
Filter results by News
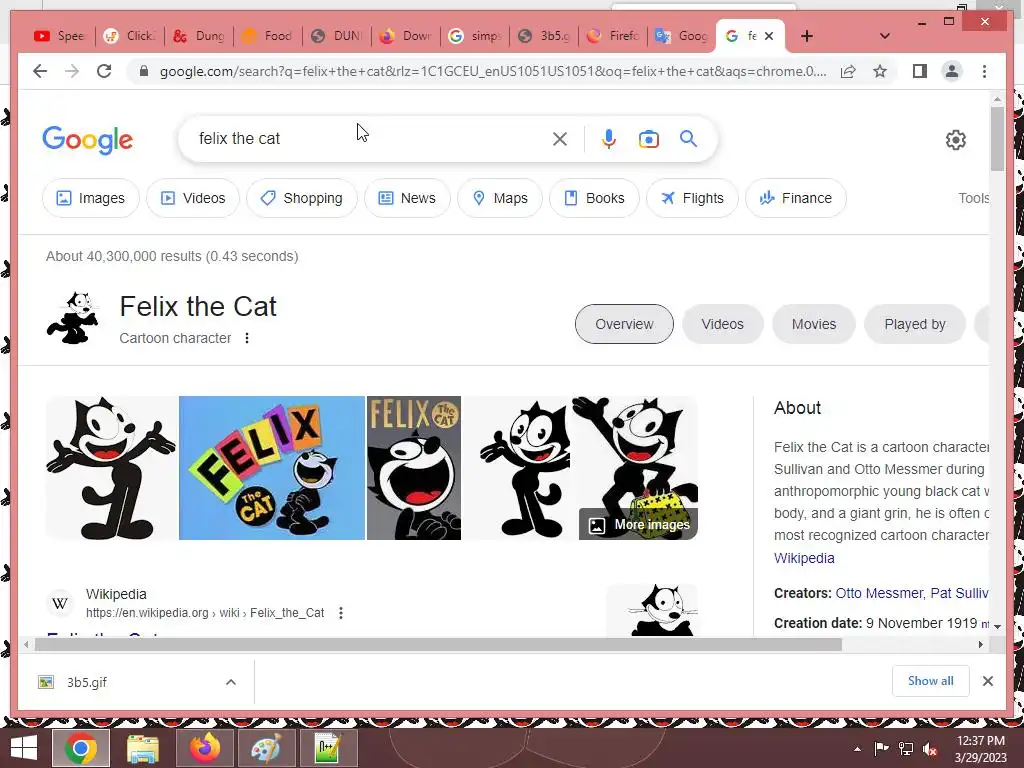(x=407, y=198)
